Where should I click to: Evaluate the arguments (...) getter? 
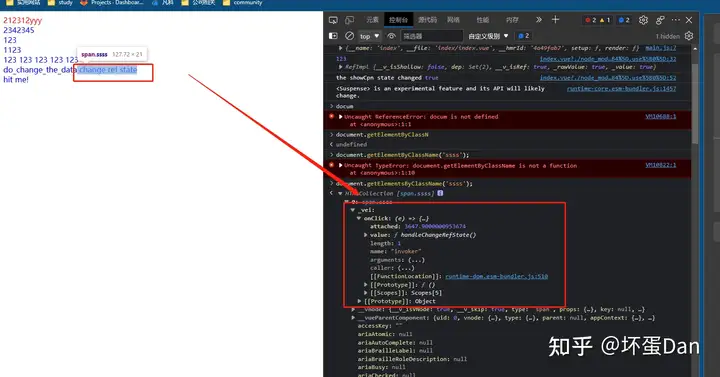(416, 260)
